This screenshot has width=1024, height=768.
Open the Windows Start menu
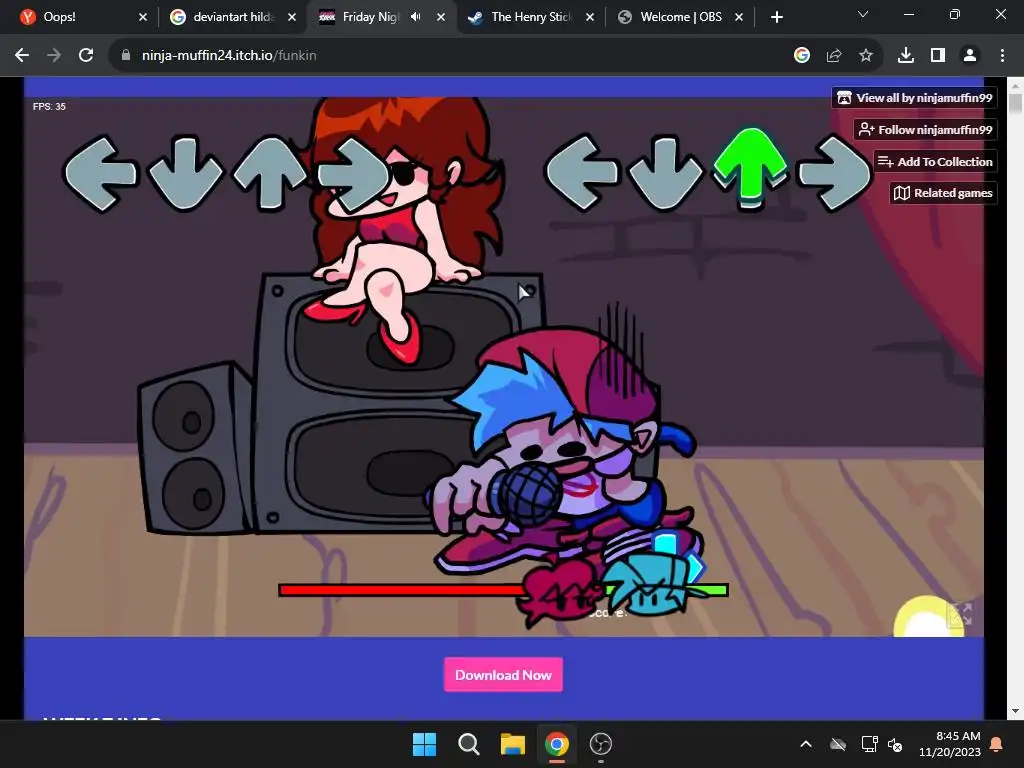[x=424, y=744]
